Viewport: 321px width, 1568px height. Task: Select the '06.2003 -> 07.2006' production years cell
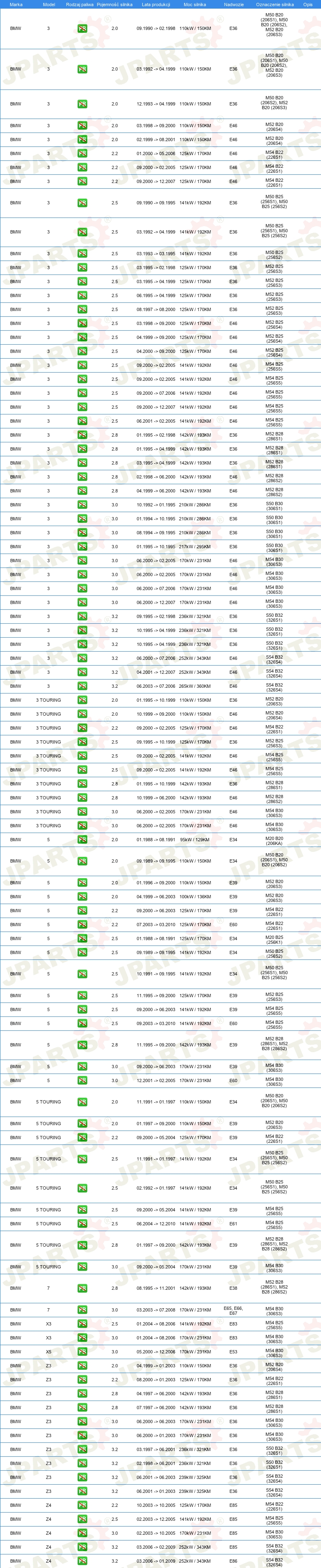point(156,686)
